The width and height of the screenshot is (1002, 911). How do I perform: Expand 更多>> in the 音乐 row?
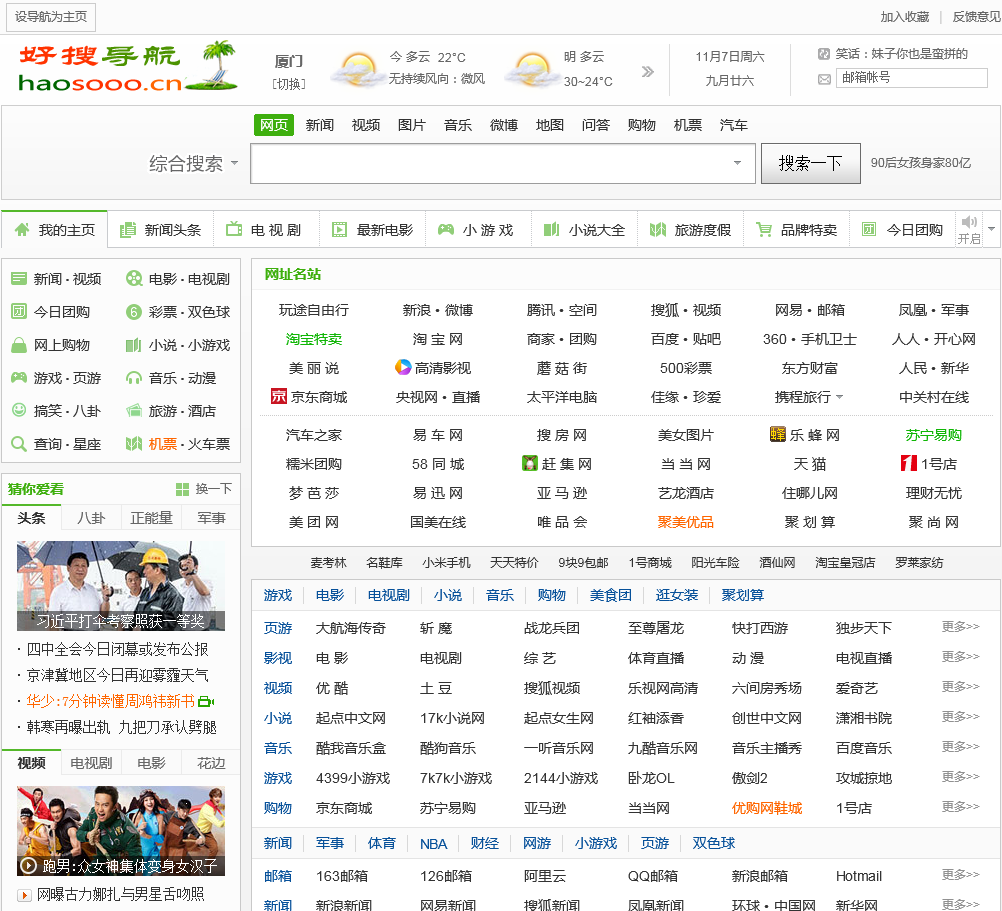[x=960, y=747]
